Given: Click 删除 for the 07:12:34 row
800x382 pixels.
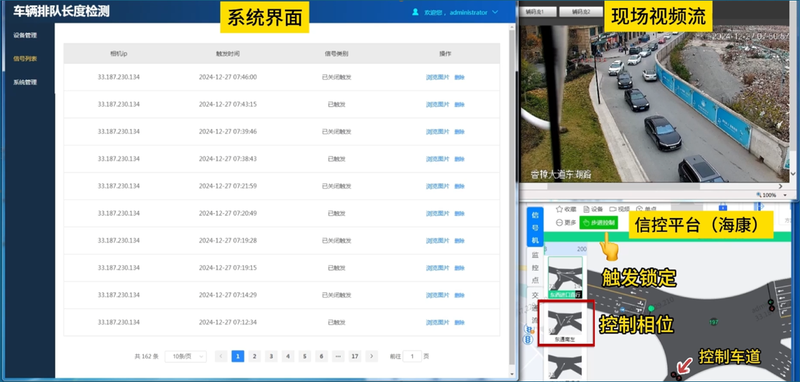Looking at the screenshot, I should click(459, 322).
